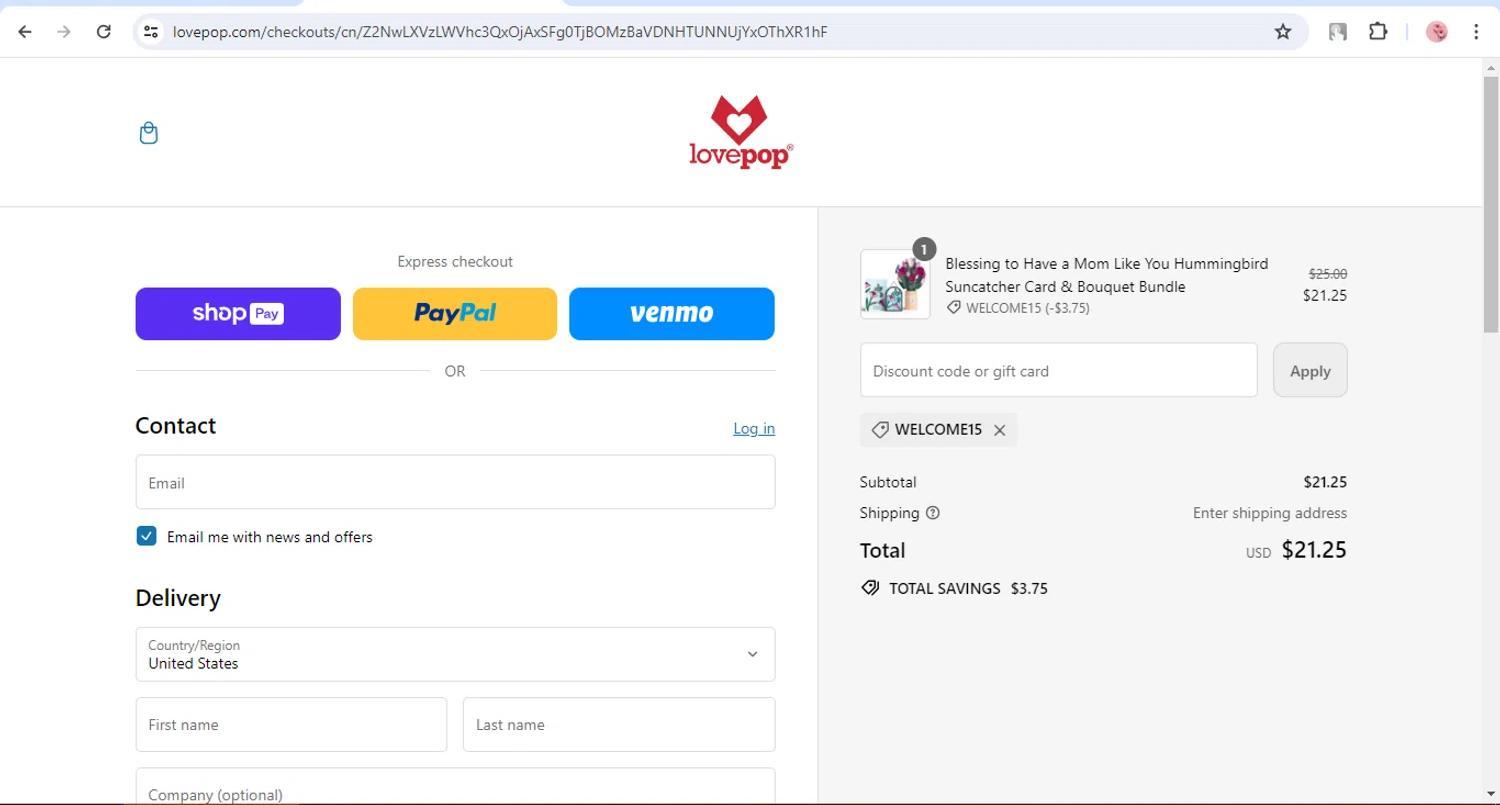Click the gray extension icon beside the star
The width and height of the screenshot is (1500, 805).
[x=1337, y=32]
